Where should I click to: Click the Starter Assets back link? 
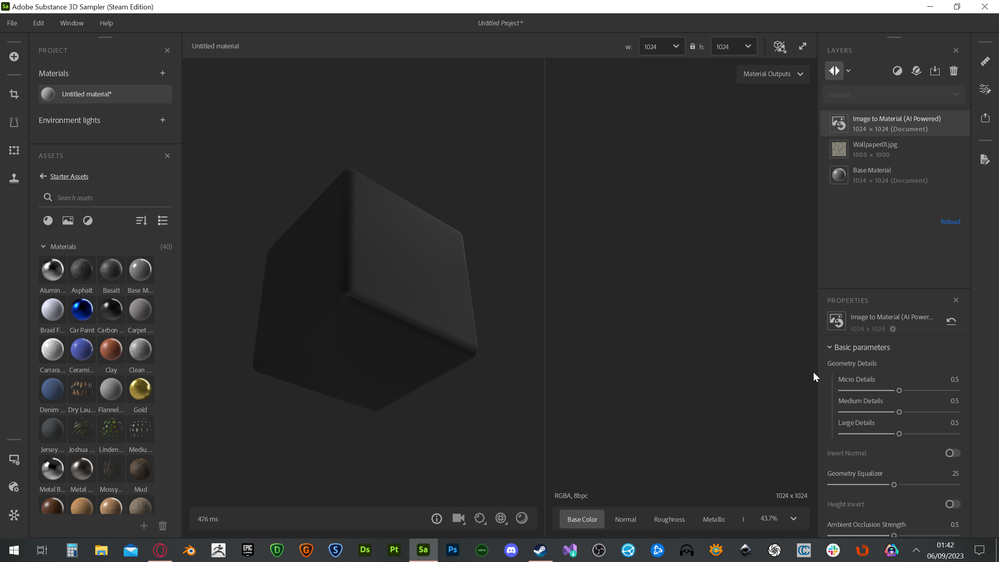pyautogui.click(x=68, y=176)
